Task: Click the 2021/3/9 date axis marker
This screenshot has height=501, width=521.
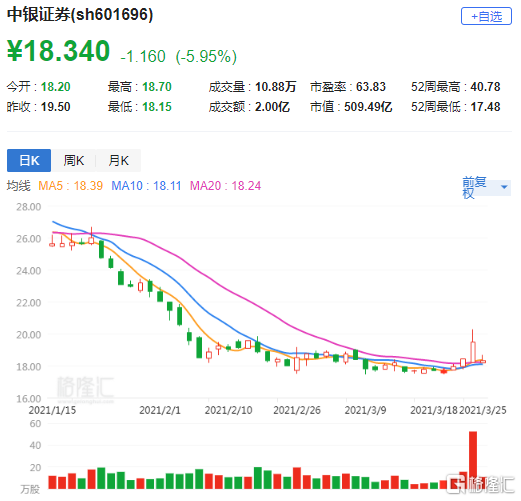Action: [x=365, y=410]
